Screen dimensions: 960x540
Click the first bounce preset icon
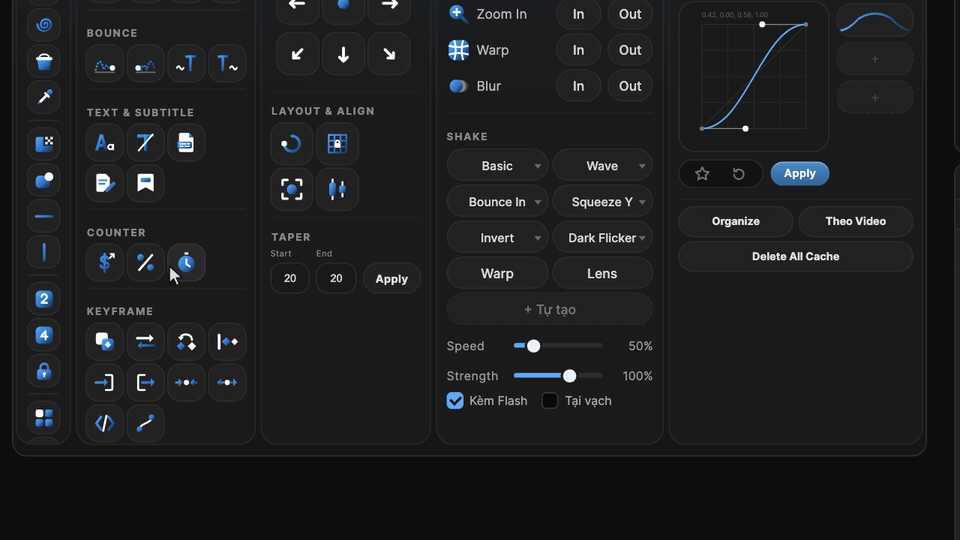105,64
